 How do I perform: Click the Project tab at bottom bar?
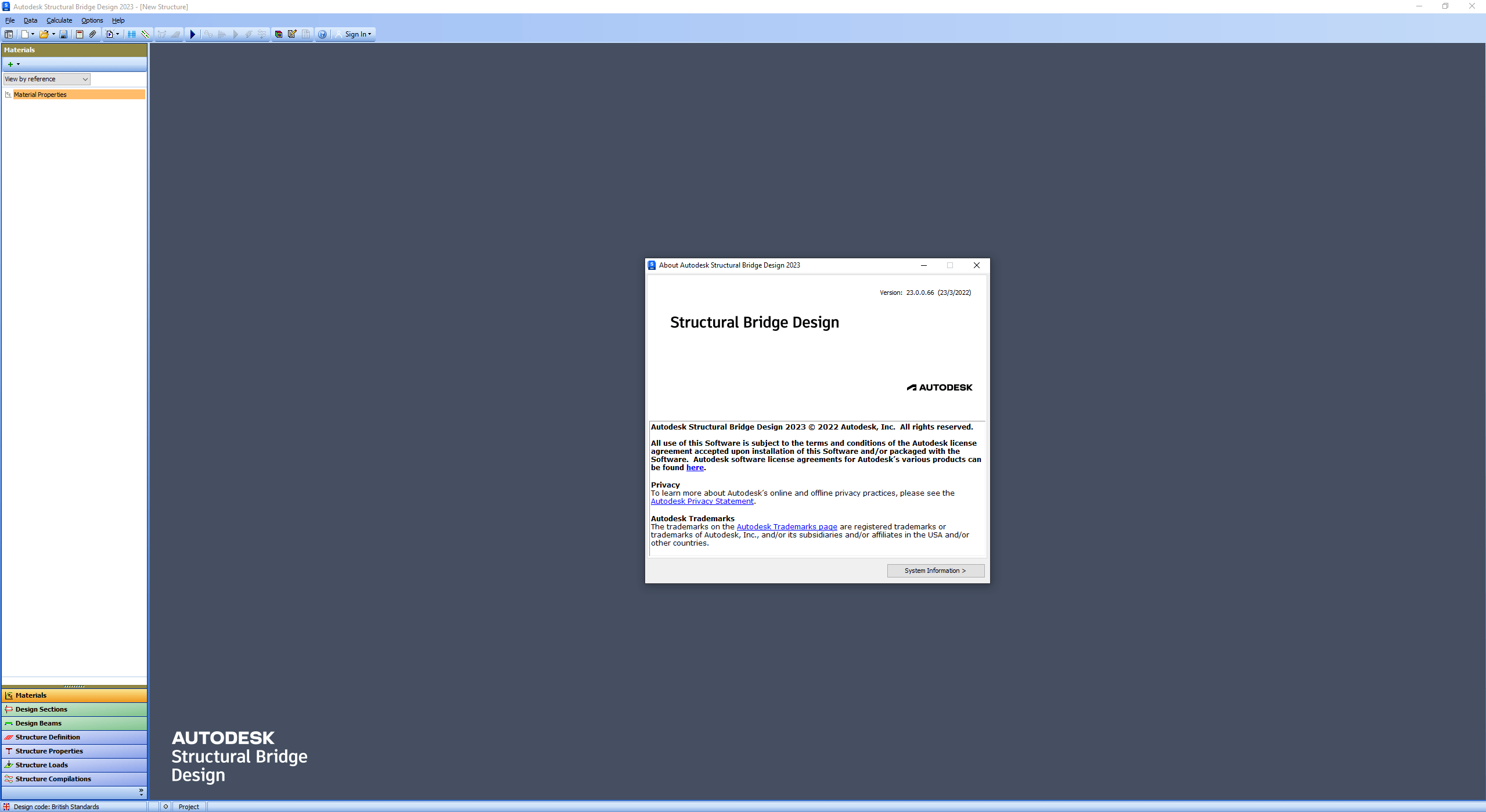189,806
